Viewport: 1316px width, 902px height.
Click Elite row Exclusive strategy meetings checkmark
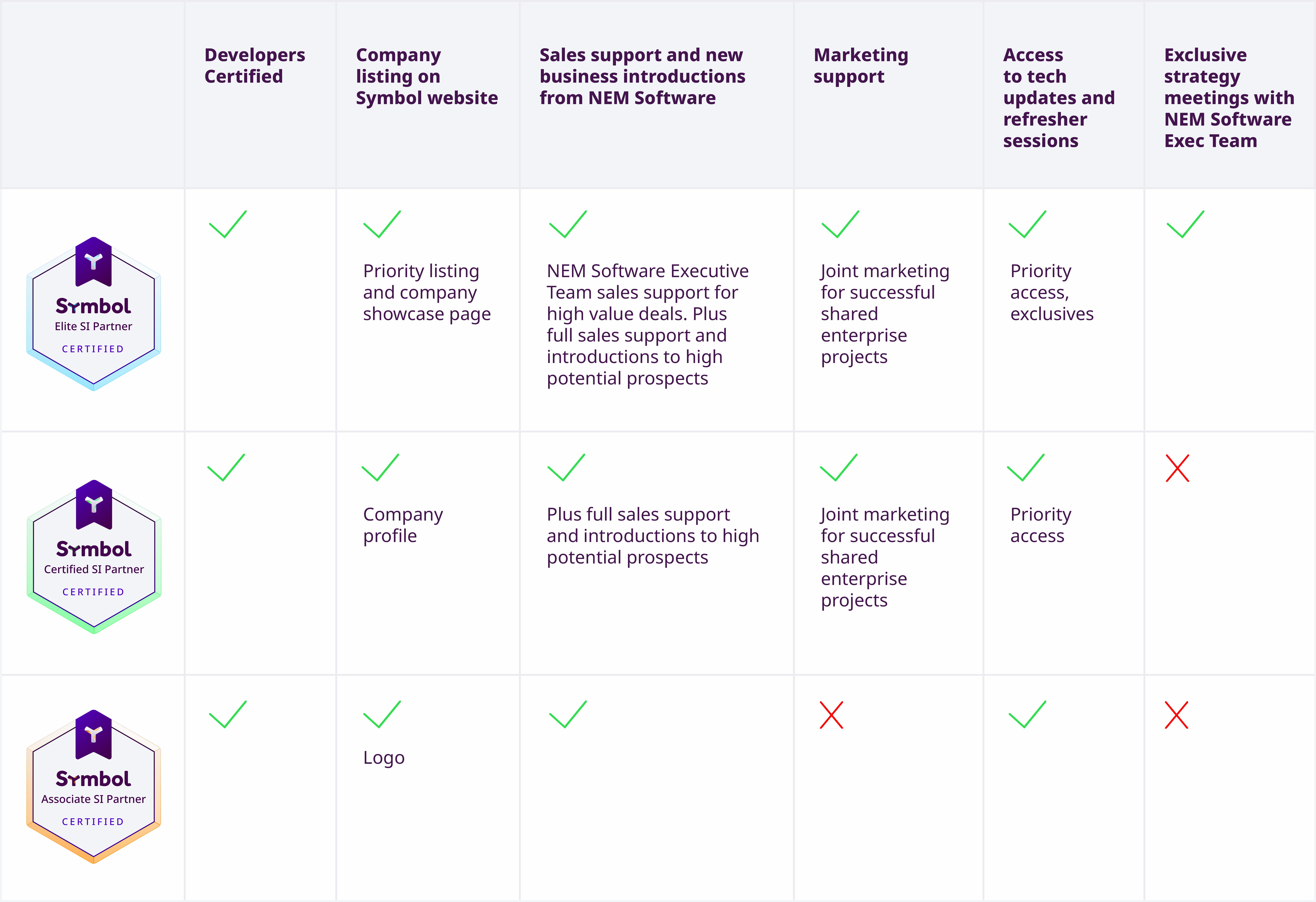click(x=1185, y=224)
